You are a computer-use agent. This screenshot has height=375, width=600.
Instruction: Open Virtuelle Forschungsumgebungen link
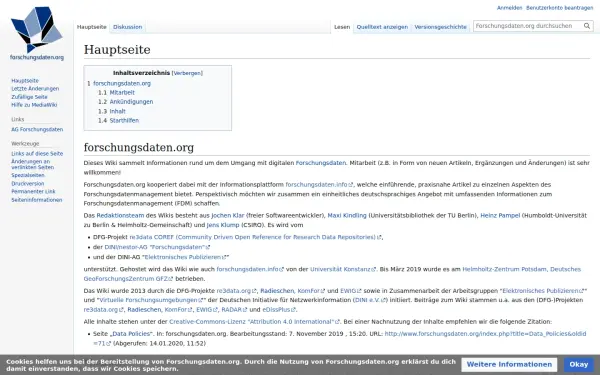point(151,300)
